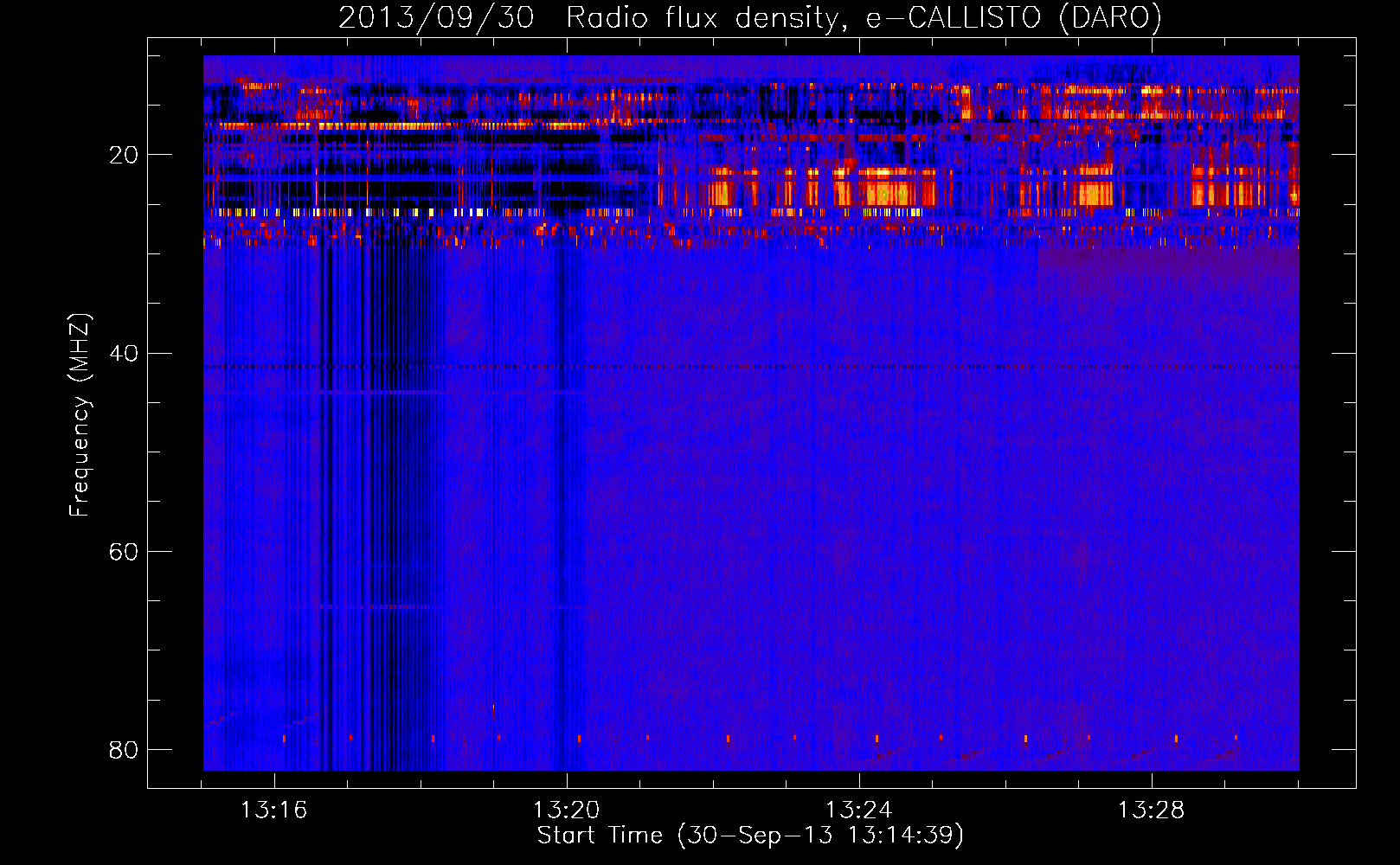Click the 13:16 time axis label

point(274,811)
